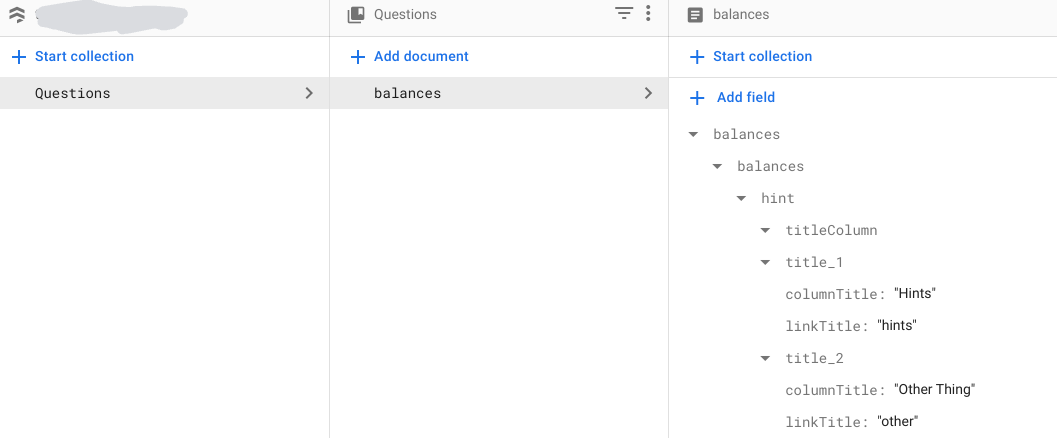Click the plus icon beside Add document
1057x438 pixels.
tap(357, 57)
